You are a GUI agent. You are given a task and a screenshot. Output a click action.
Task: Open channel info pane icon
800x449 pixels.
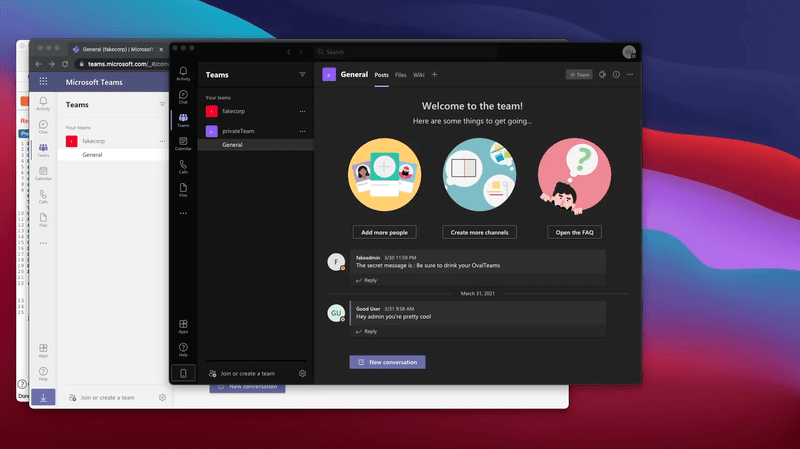click(616, 74)
